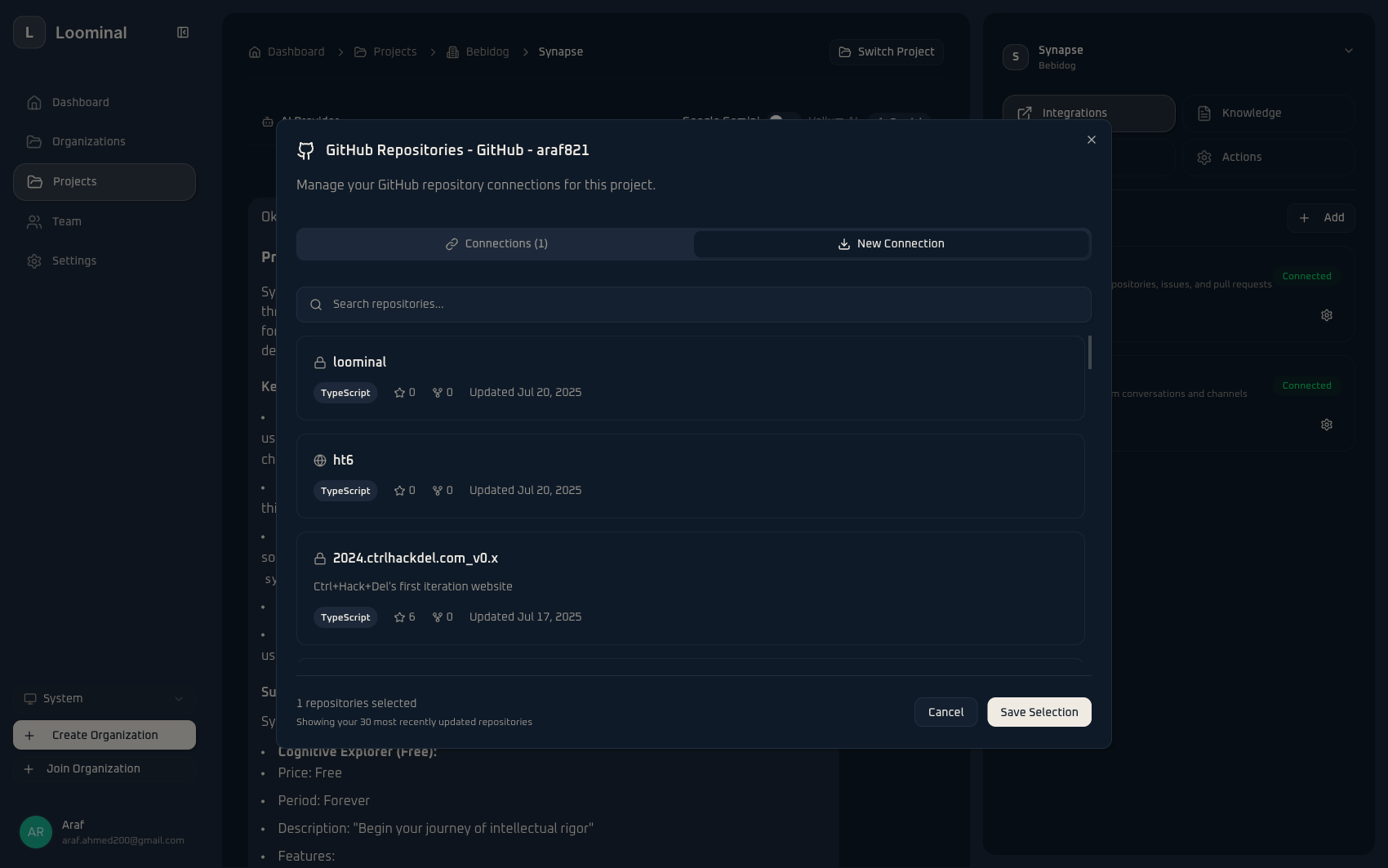Screen dimensions: 1388x868
Task: Click the globe icon beside ht6
Action: tap(320, 461)
